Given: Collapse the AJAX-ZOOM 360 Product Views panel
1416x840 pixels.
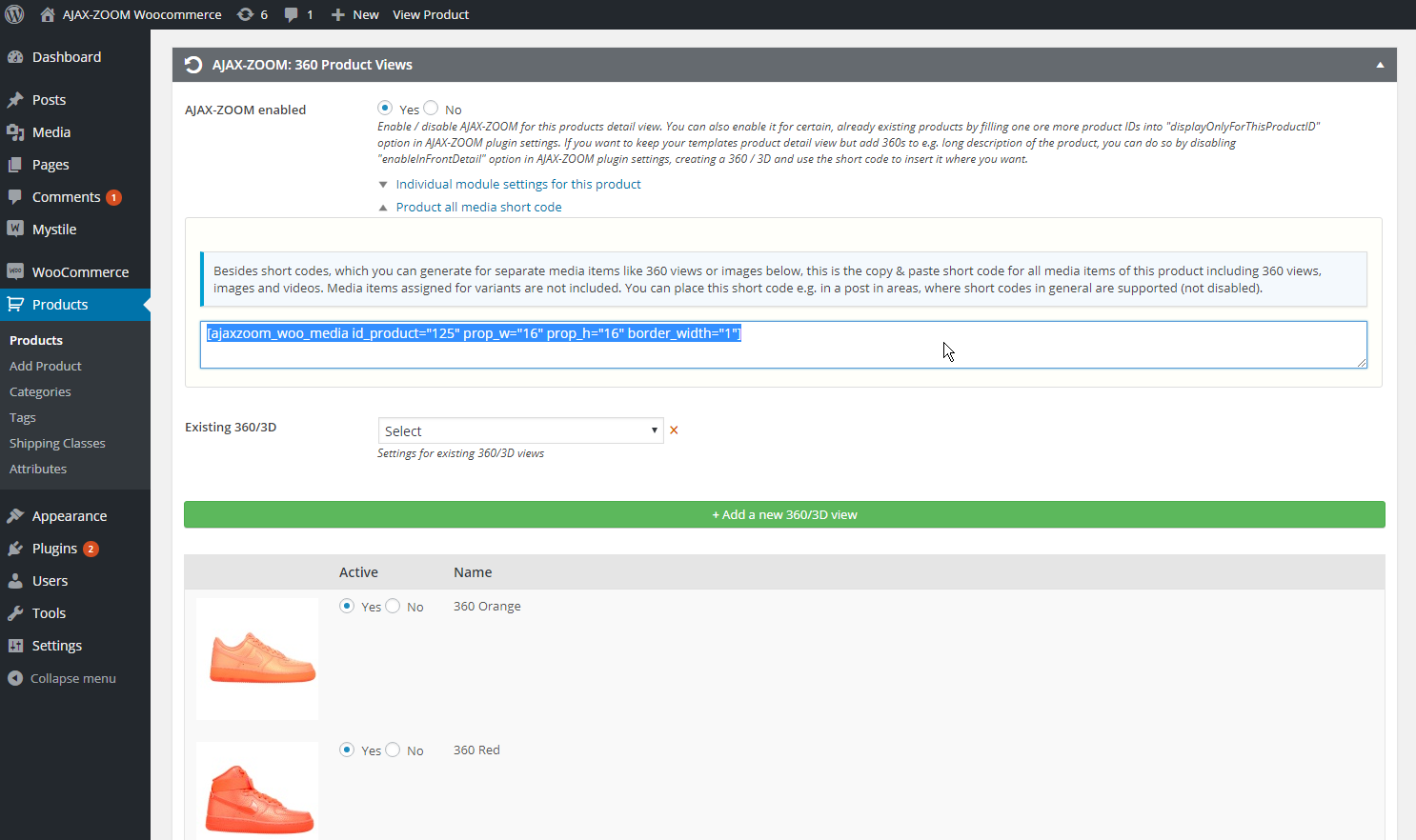Looking at the screenshot, I should point(1380,65).
